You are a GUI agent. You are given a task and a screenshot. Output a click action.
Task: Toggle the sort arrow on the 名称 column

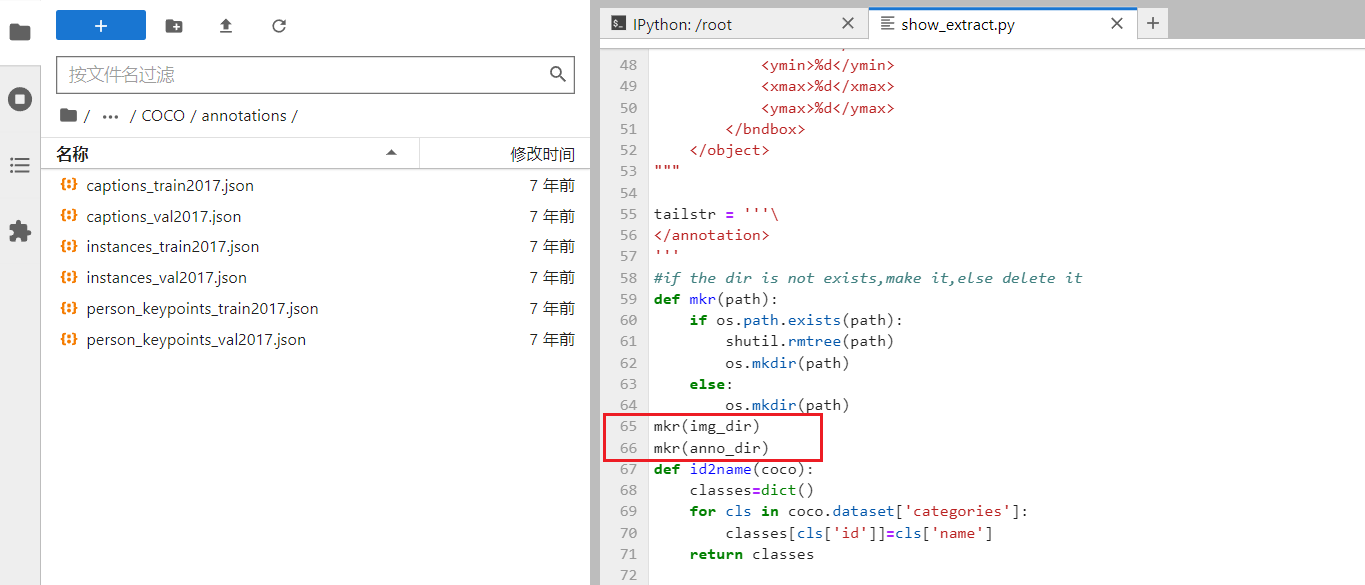pos(390,152)
